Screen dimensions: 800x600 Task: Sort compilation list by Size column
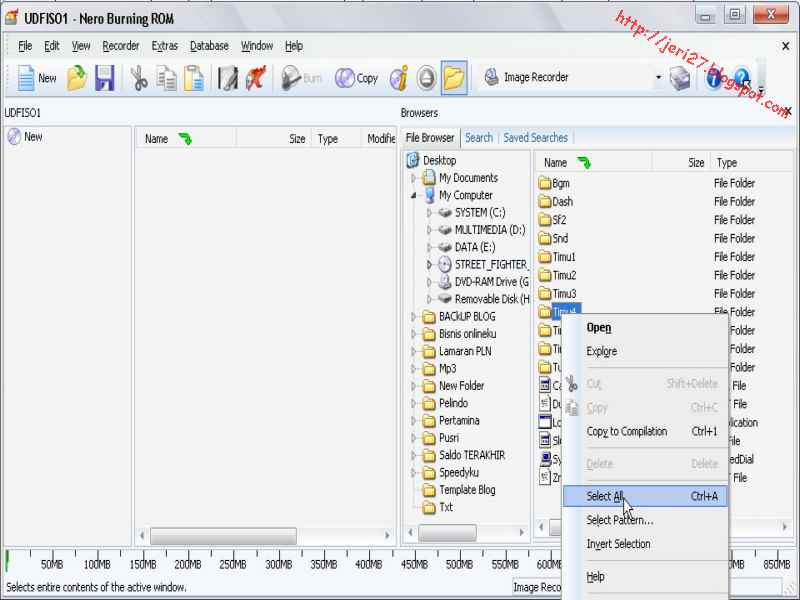coord(273,139)
